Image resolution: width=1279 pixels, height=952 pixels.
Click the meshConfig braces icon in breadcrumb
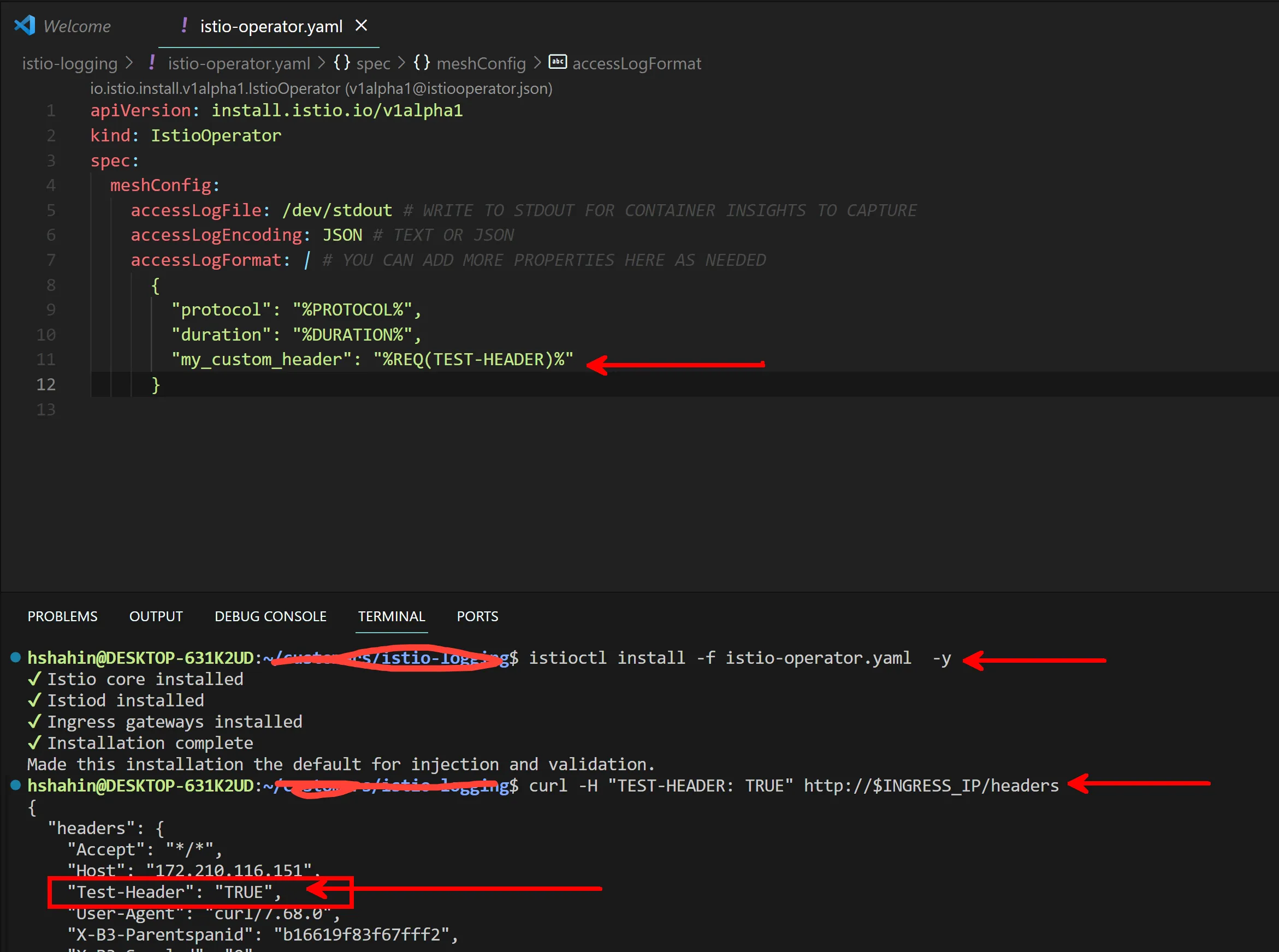tap(422, 62)
